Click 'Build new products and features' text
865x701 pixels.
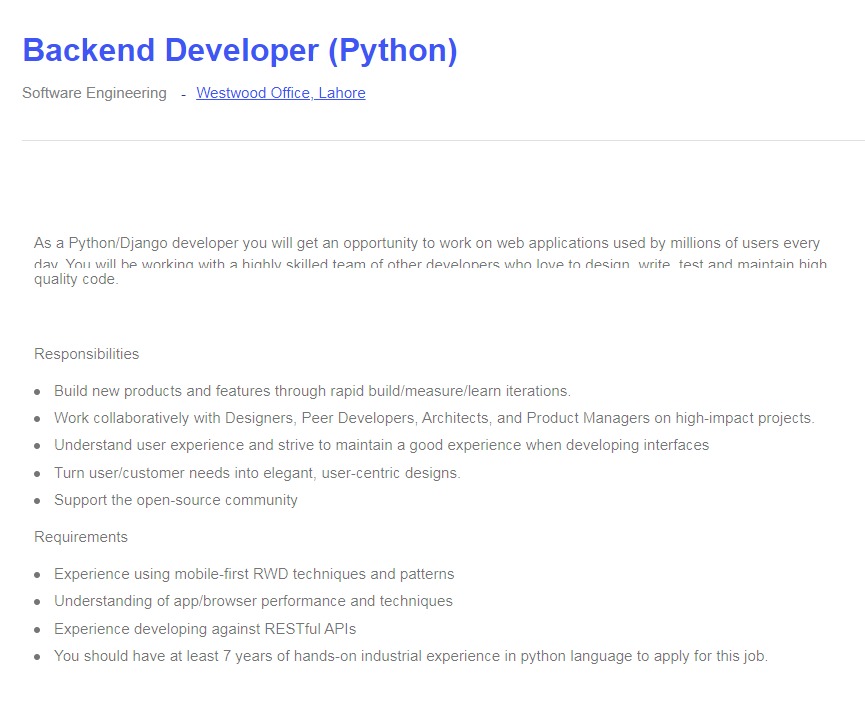pyautogui.click(x=312, y=391)
